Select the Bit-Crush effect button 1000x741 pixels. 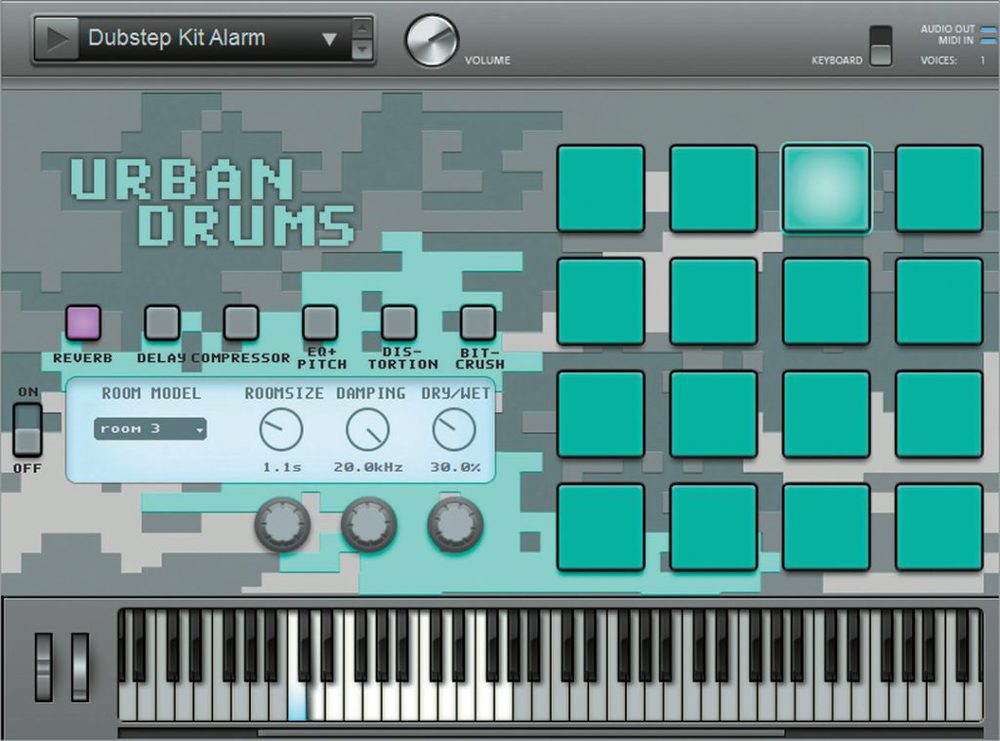(478, 323)
